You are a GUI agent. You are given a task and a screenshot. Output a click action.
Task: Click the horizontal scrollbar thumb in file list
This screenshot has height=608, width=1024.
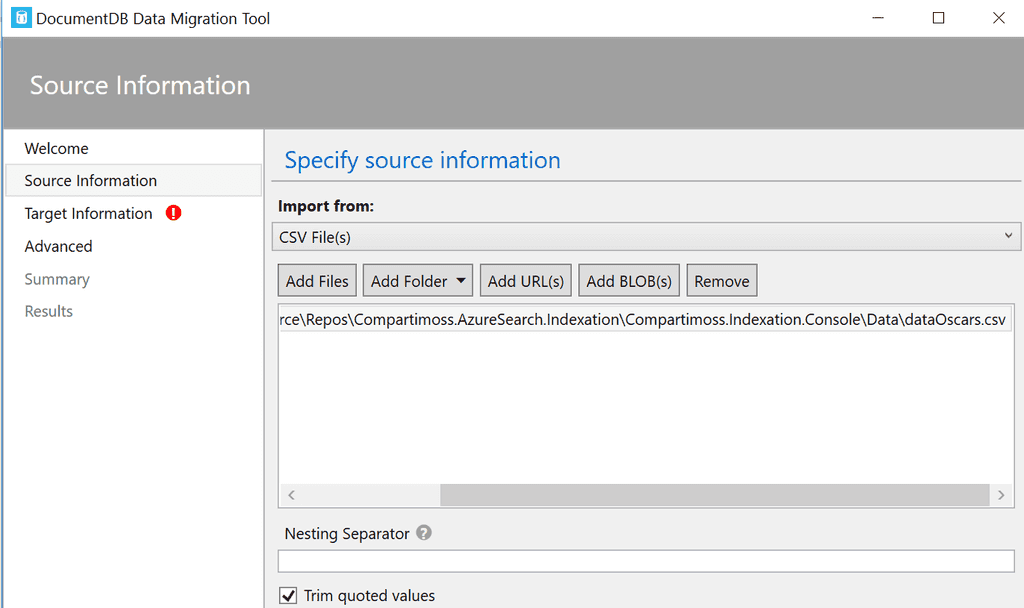[x=714, y=495]
